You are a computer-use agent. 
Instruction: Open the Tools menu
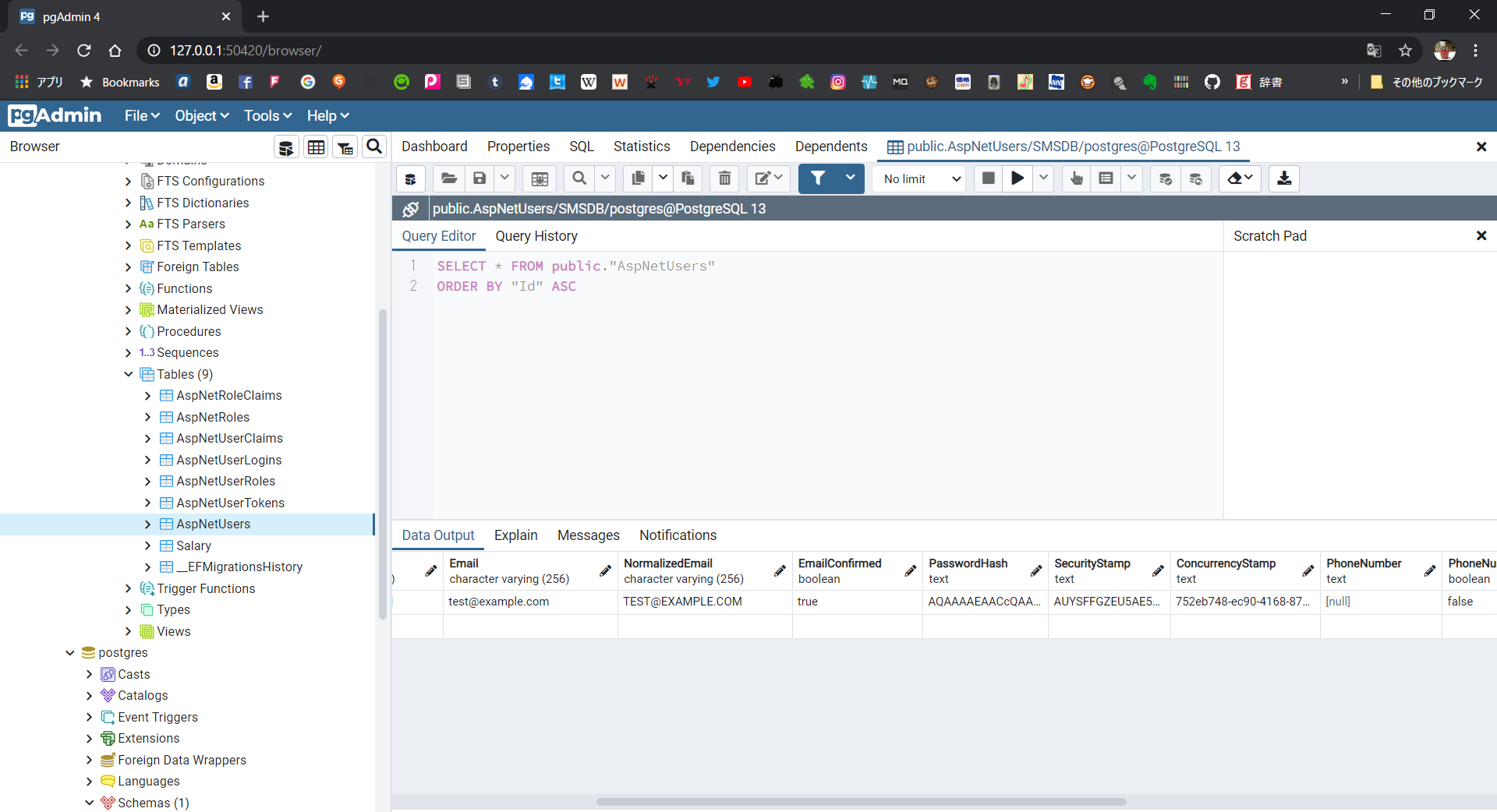[267, 116]
